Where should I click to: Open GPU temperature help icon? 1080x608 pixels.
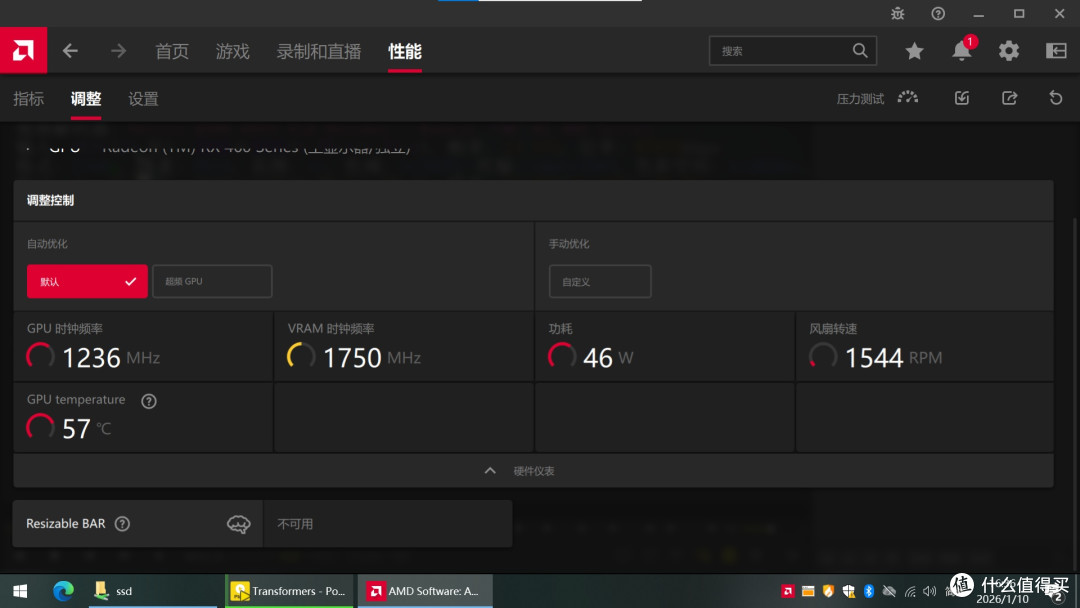(x=149, y=401)
